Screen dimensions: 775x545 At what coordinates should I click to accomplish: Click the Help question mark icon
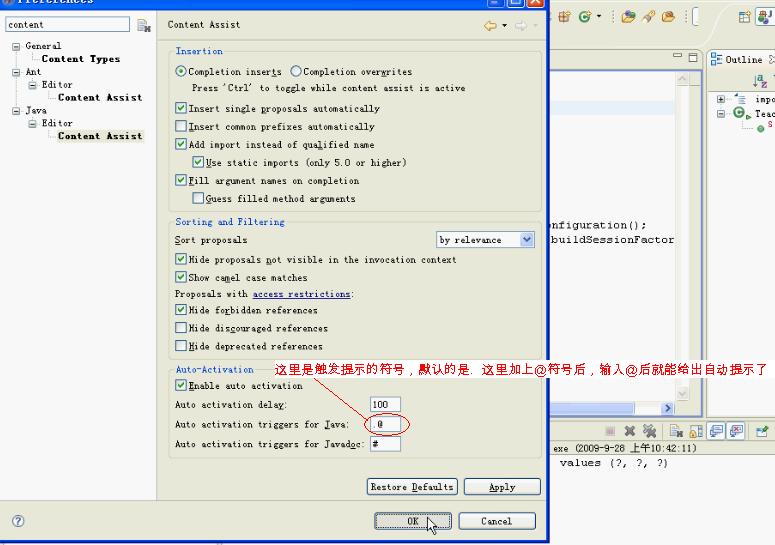click(18, 521)
